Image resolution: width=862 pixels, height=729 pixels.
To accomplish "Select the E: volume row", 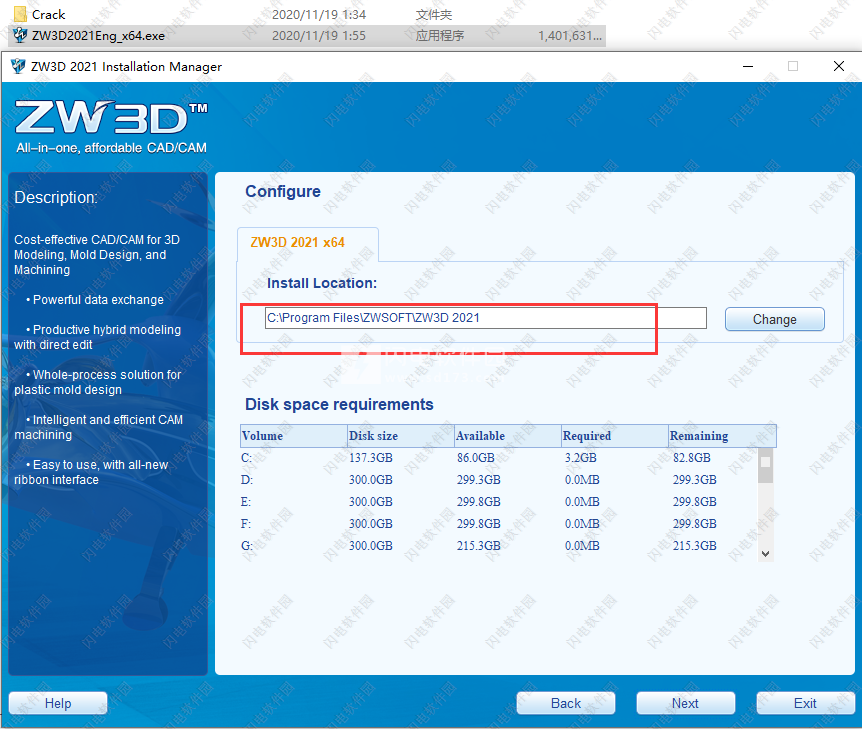I will (x=499, y=502).
